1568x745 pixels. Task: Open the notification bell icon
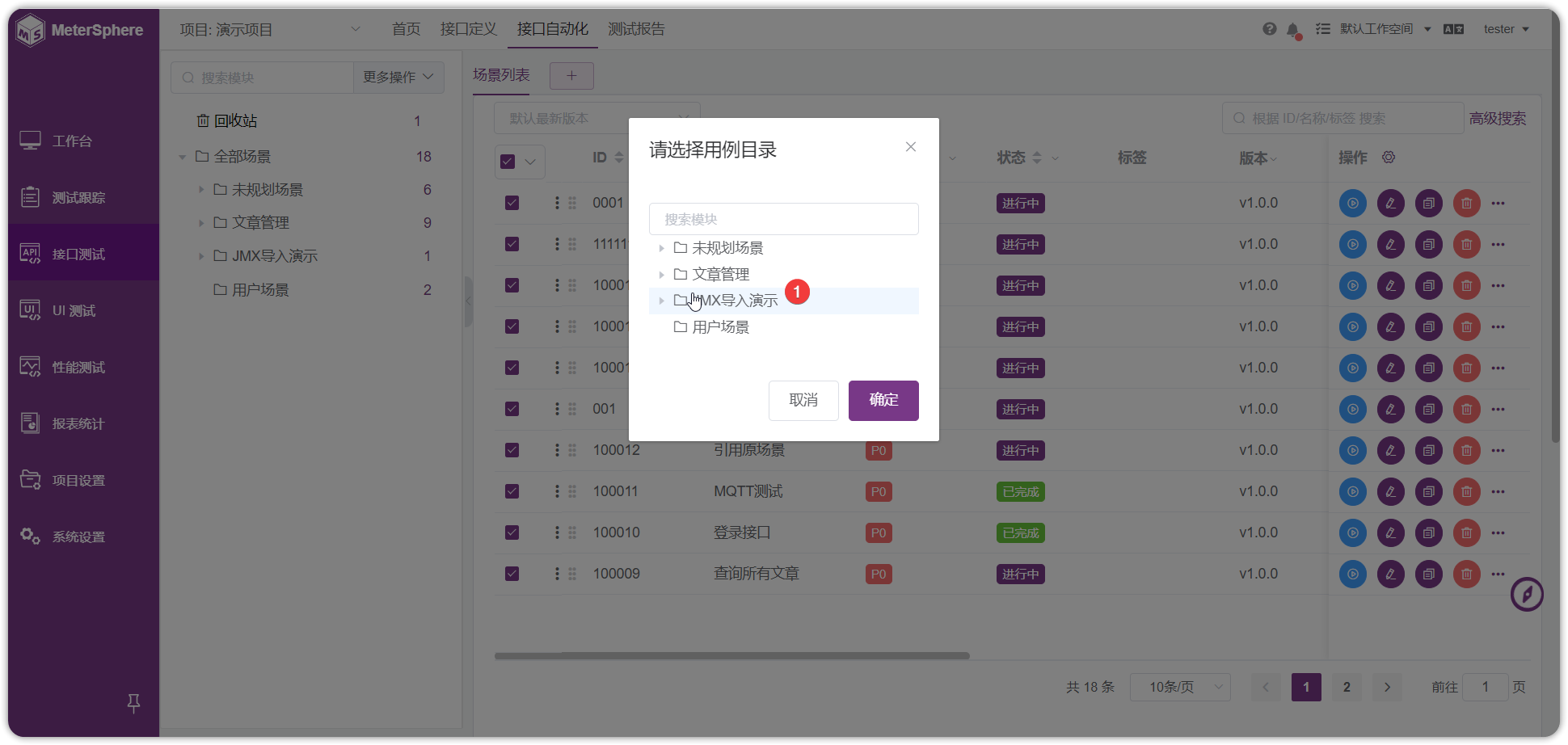pyautogui.click(x=1292, y=30)
